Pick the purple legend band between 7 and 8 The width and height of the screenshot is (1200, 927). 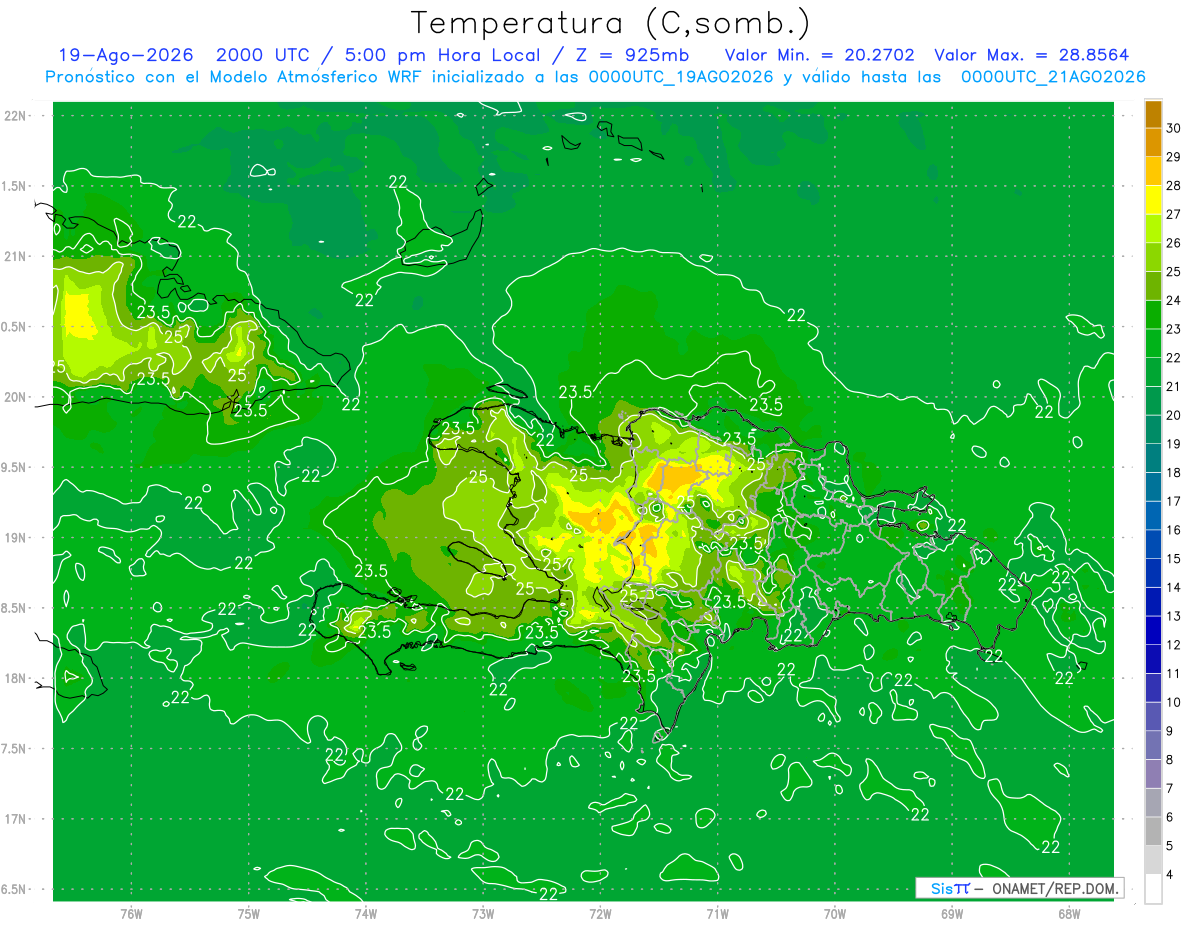pyautogui.click(x=1153, y=774)
